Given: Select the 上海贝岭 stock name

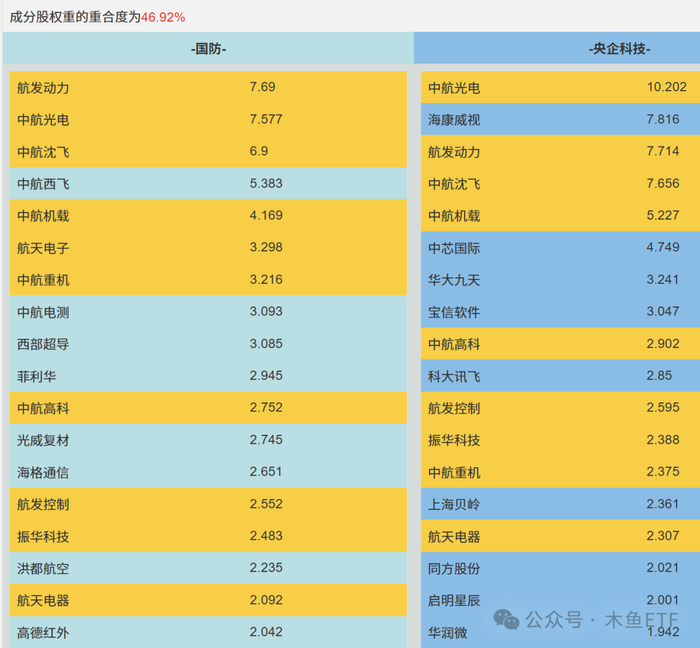Looking at the screenshot, I should [454, 505].
